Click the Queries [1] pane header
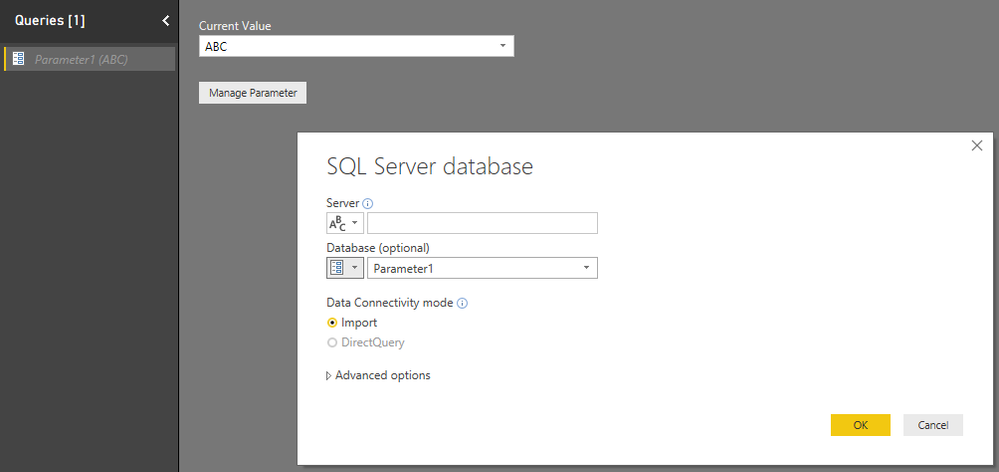This screenshot has width=999, height=472. click(50, 21)
